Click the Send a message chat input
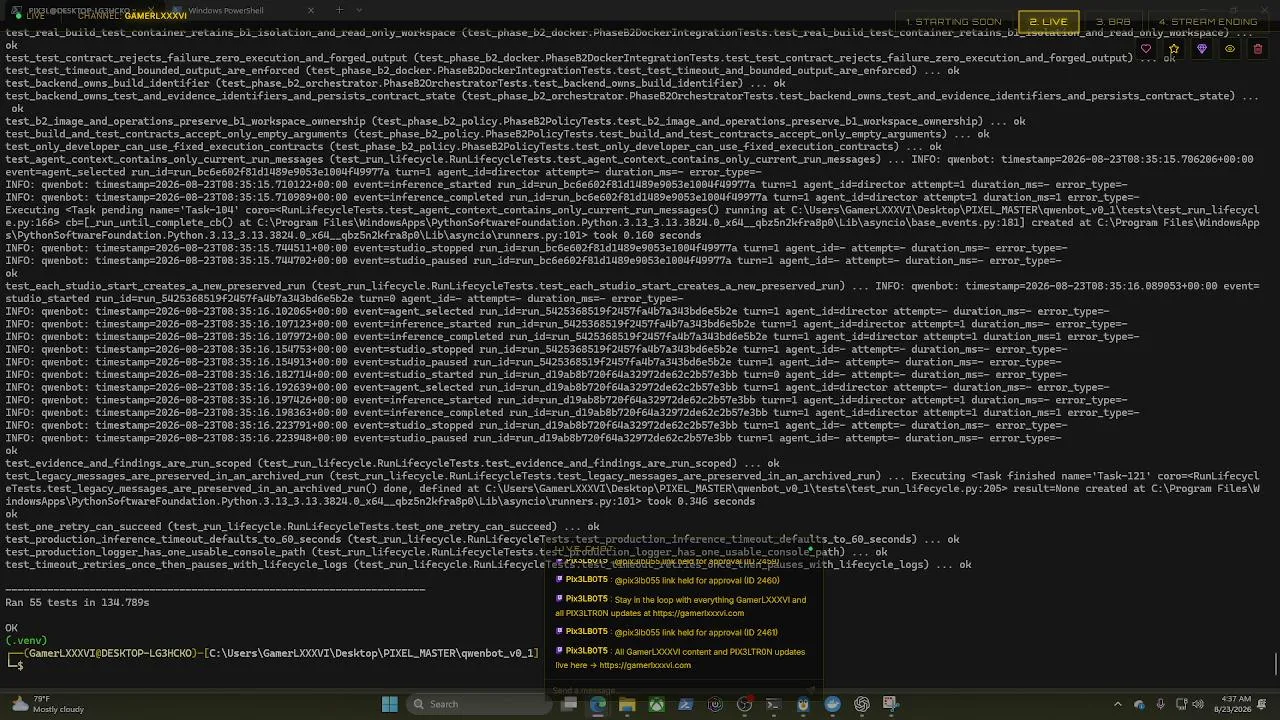1280x720 pixels. click(680, 690)
